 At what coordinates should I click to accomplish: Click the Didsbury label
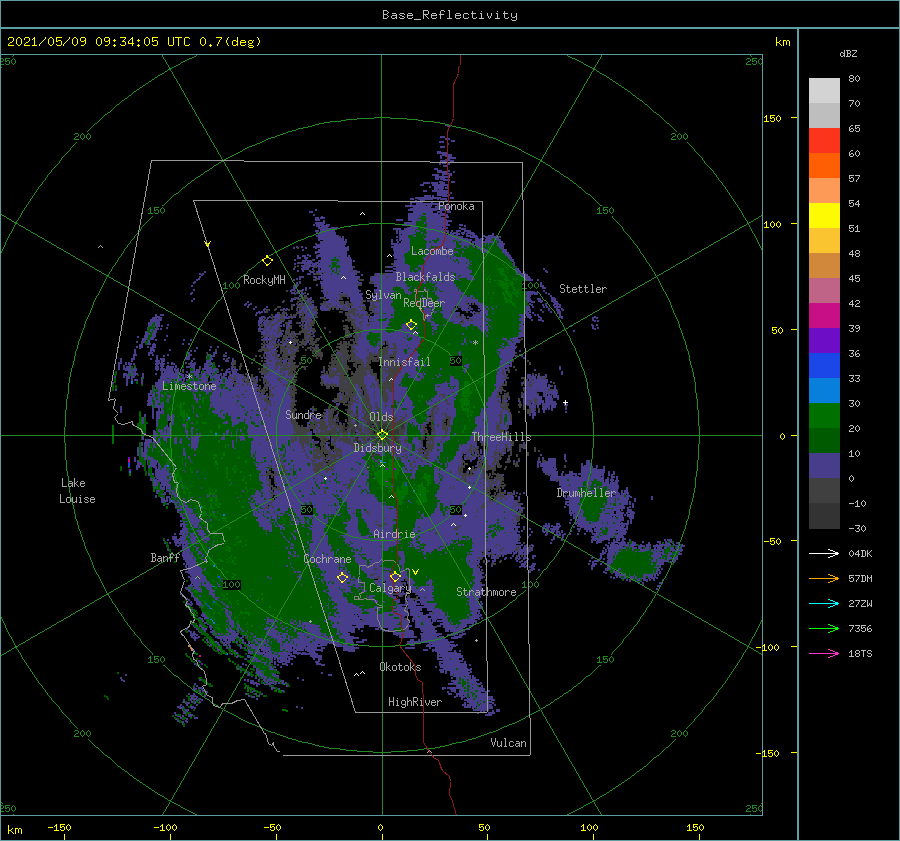coord(377,448)
